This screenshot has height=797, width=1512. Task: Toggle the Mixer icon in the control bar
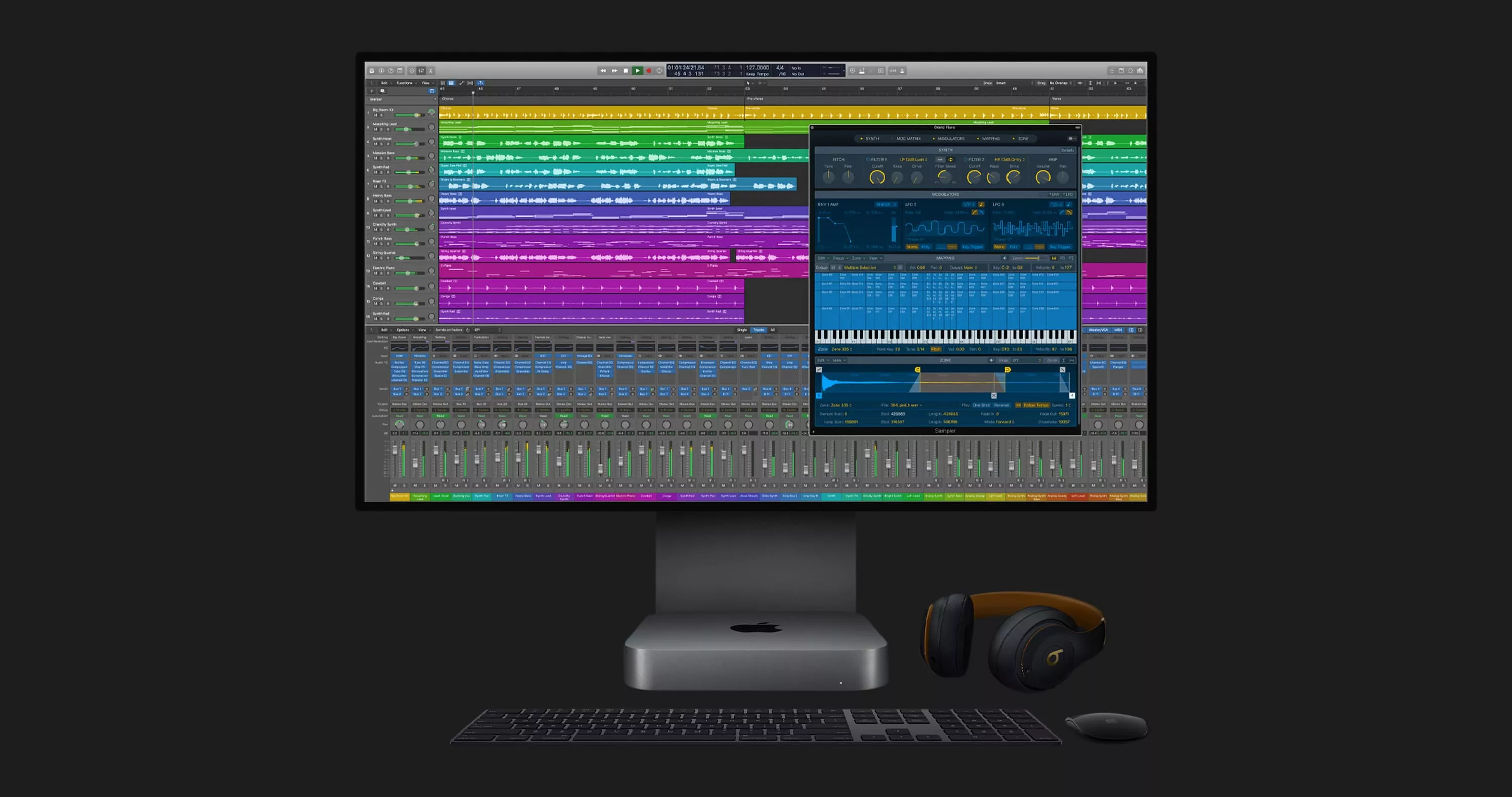[421, 71]
